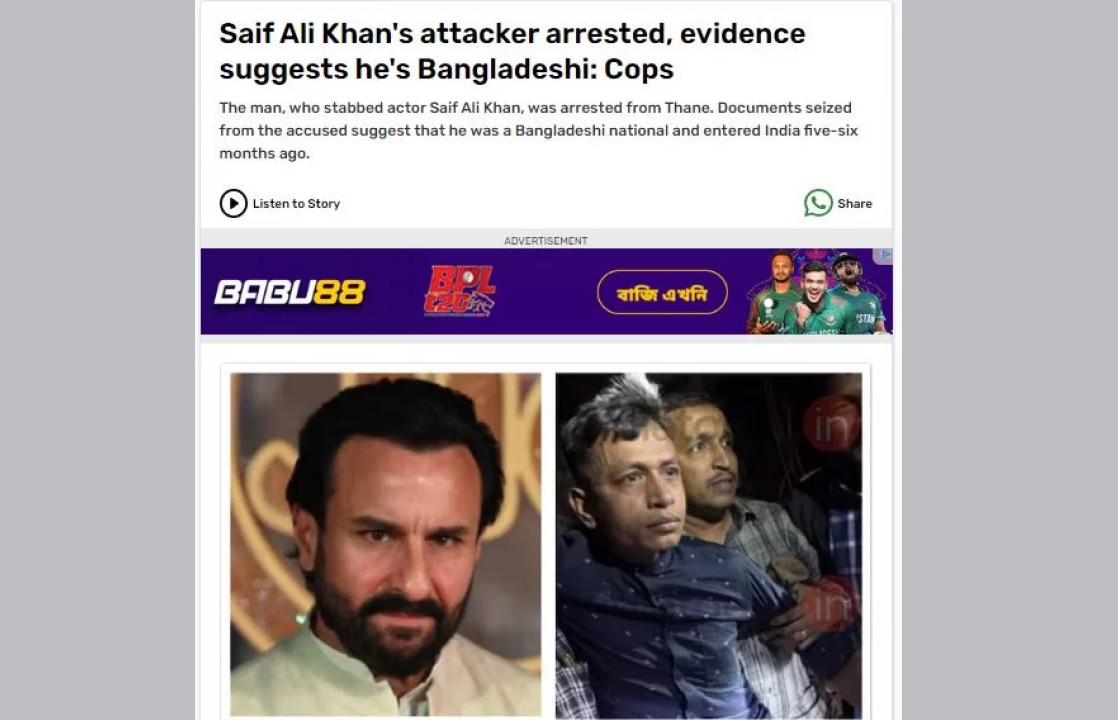Screen dimensions: 1118x720
Task: Click the 'Share' text link
Action: tap(854, 204)
